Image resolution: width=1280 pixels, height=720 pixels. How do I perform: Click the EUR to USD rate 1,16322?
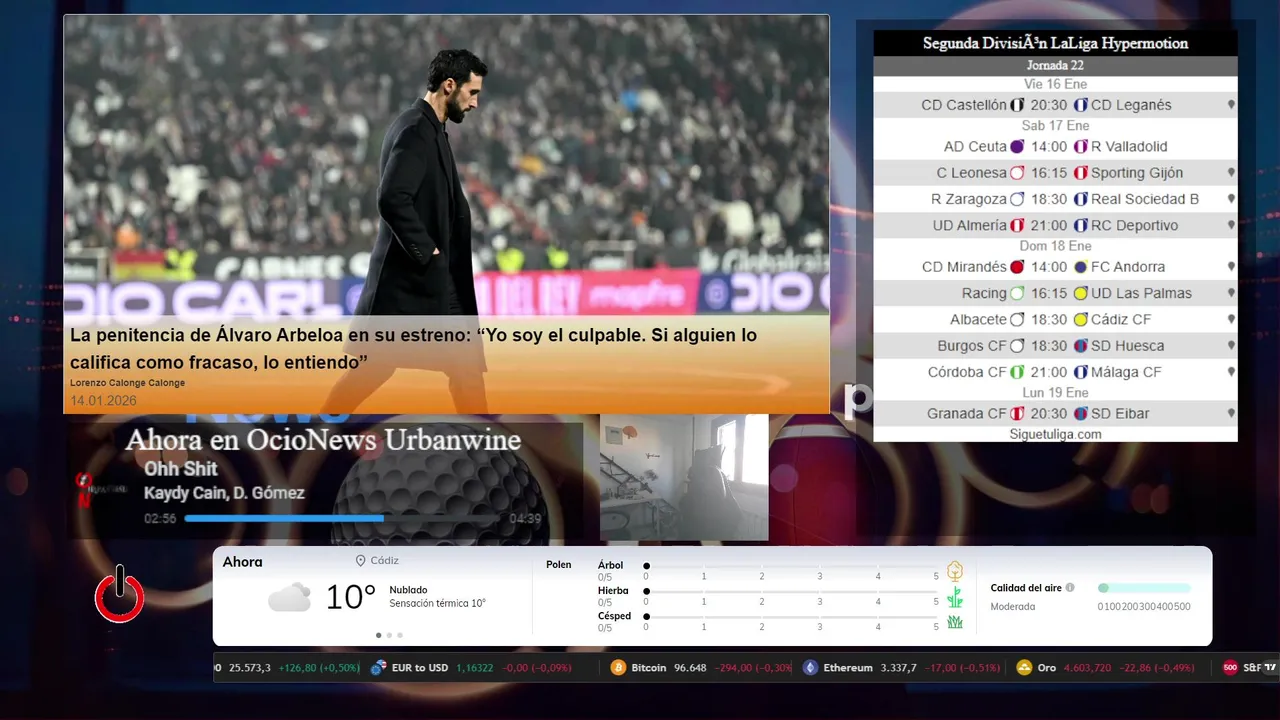(475, 668)
